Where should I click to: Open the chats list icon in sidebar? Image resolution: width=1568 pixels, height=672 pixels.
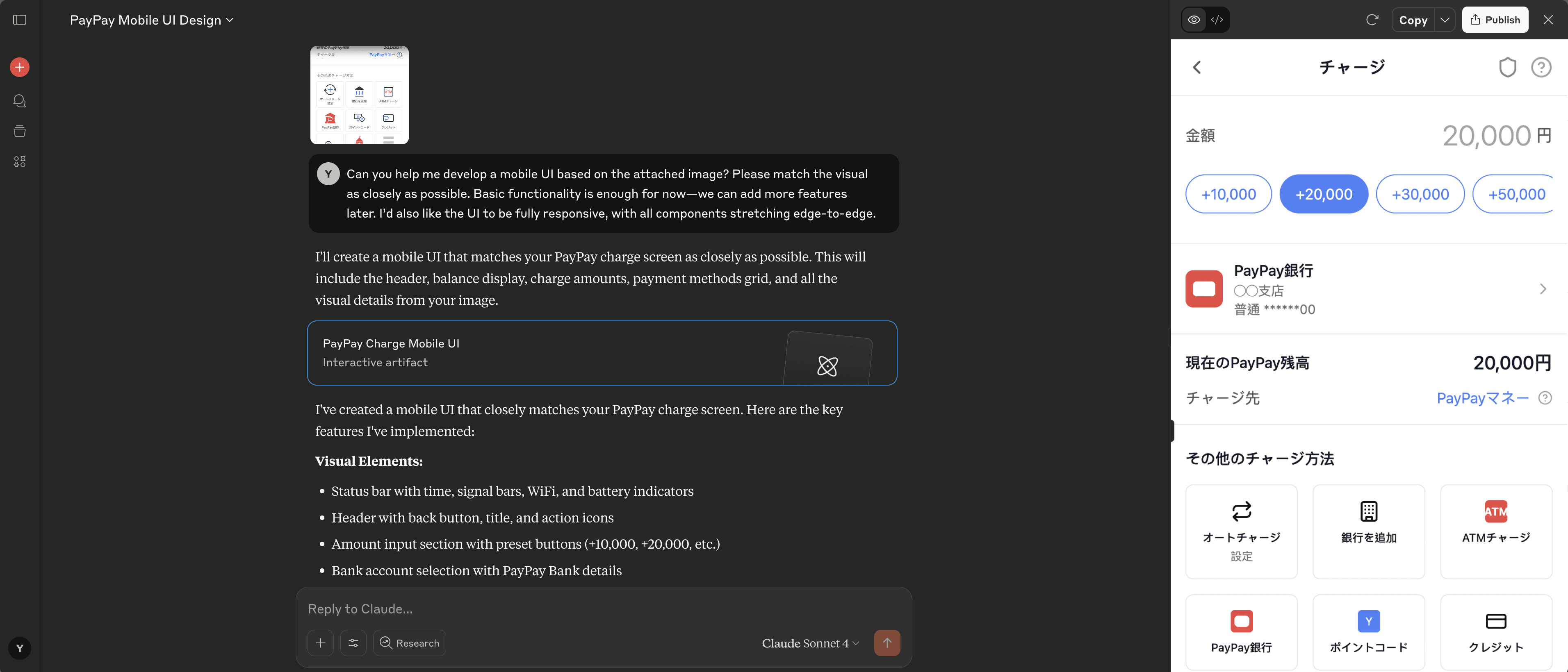tap(20, 101)
